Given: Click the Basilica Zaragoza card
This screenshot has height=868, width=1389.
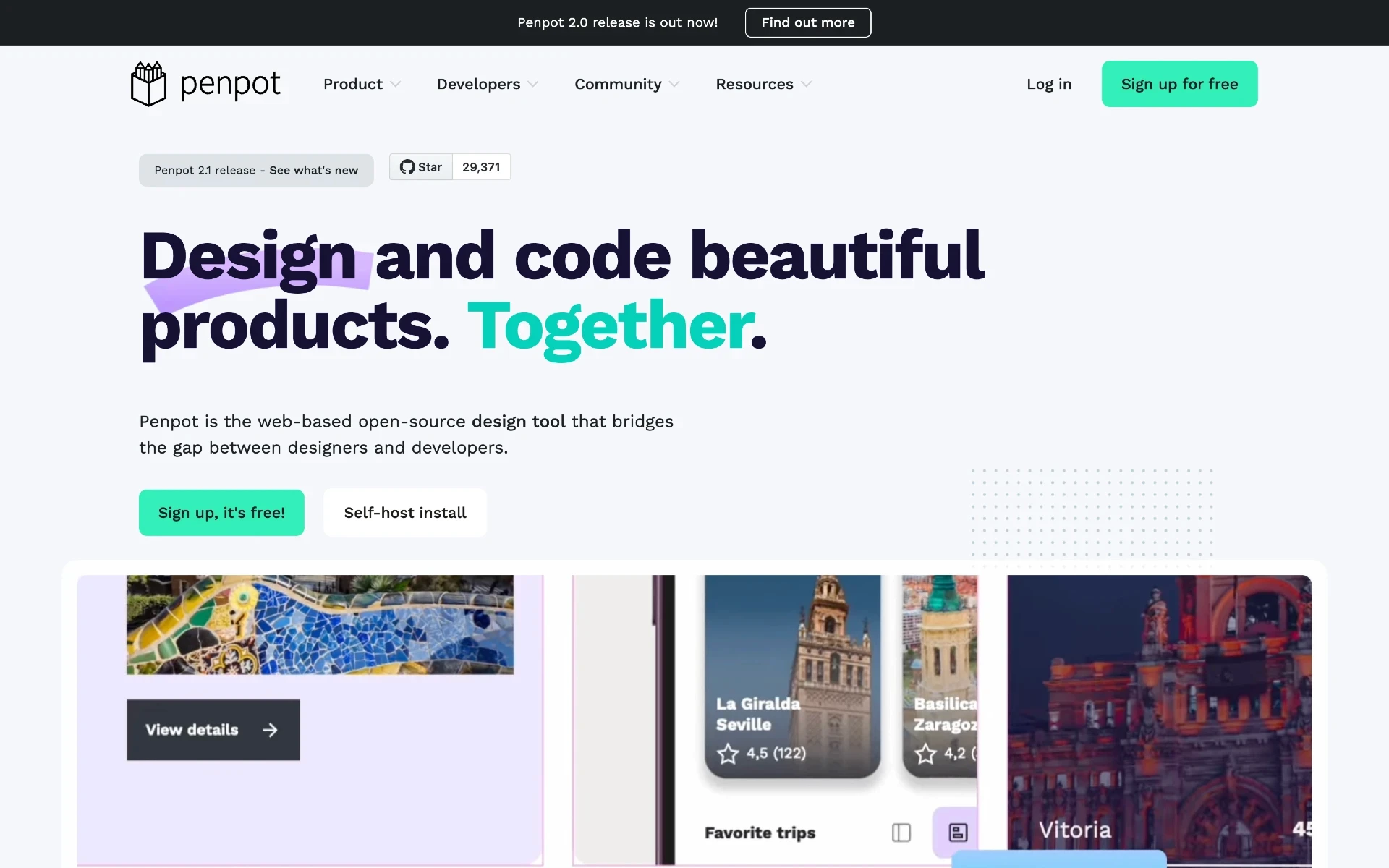Looking at the screenshot, I should point(940,676).
